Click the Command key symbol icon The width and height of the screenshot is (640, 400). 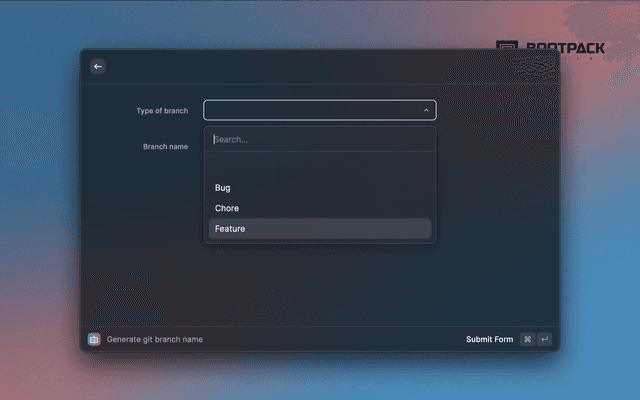click(x=527, y=339)
